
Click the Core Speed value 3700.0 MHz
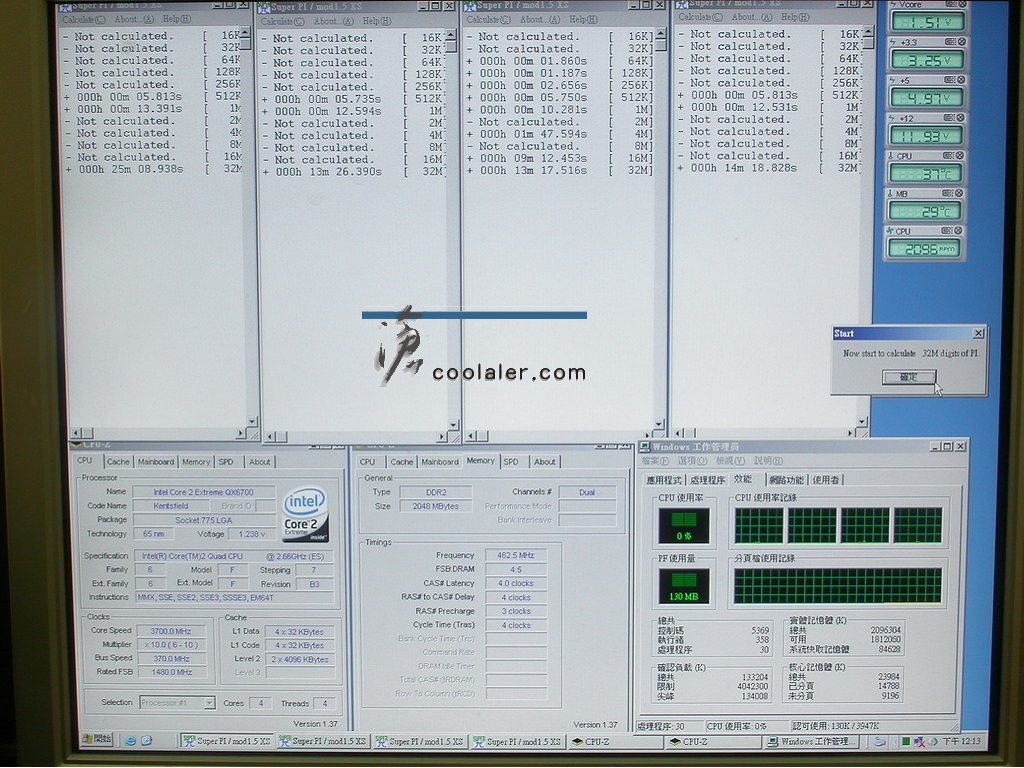(171, 631)
